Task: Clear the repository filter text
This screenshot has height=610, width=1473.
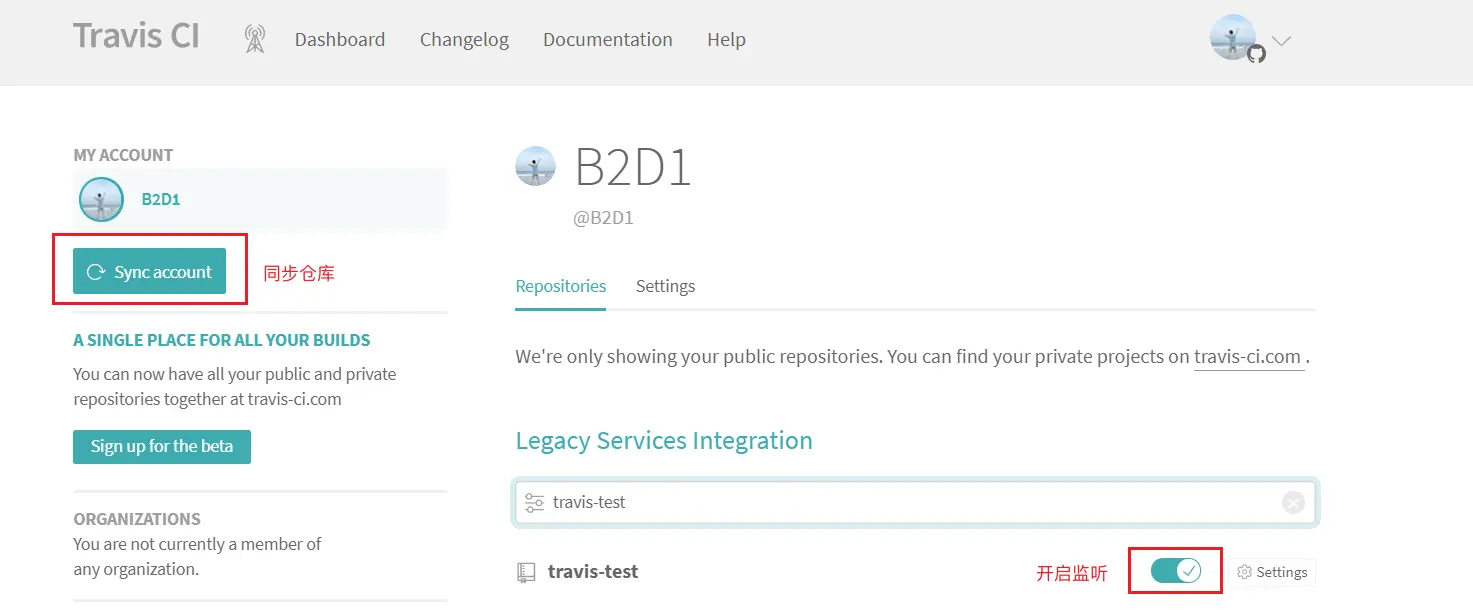Action: pyautogui.click(x=1293, y=503)
